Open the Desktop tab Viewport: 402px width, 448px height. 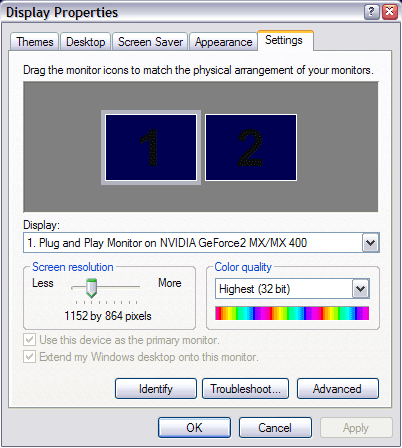coord(86,42)
